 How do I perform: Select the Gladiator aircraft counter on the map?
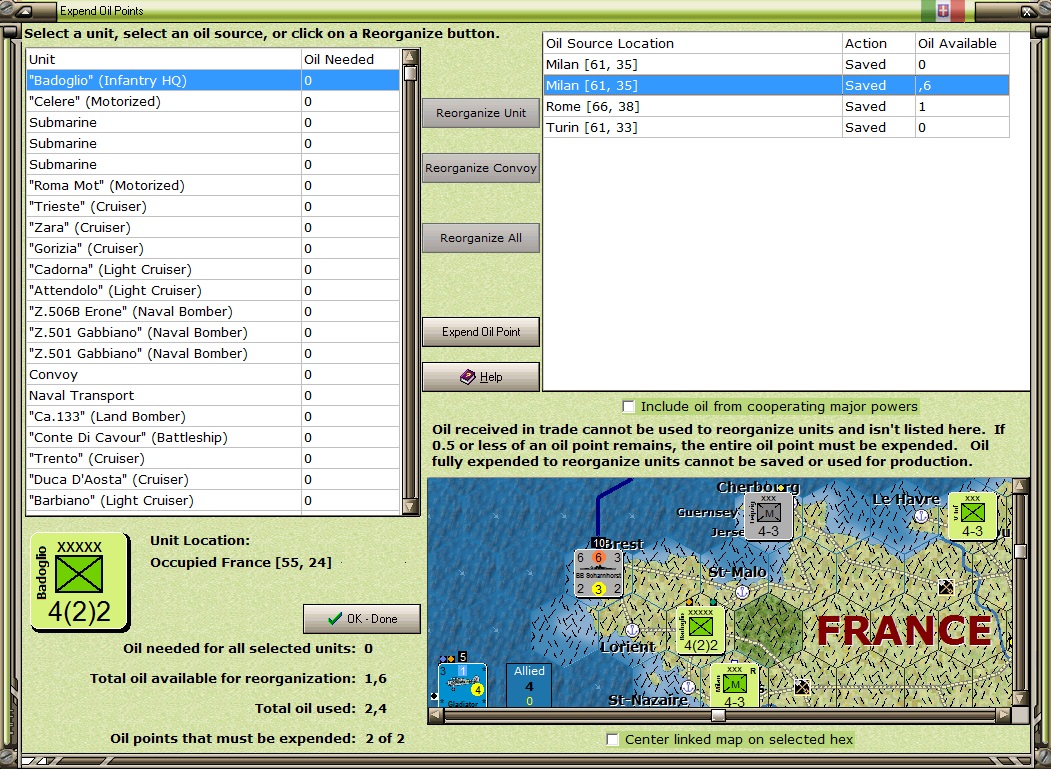click(462, 685)
